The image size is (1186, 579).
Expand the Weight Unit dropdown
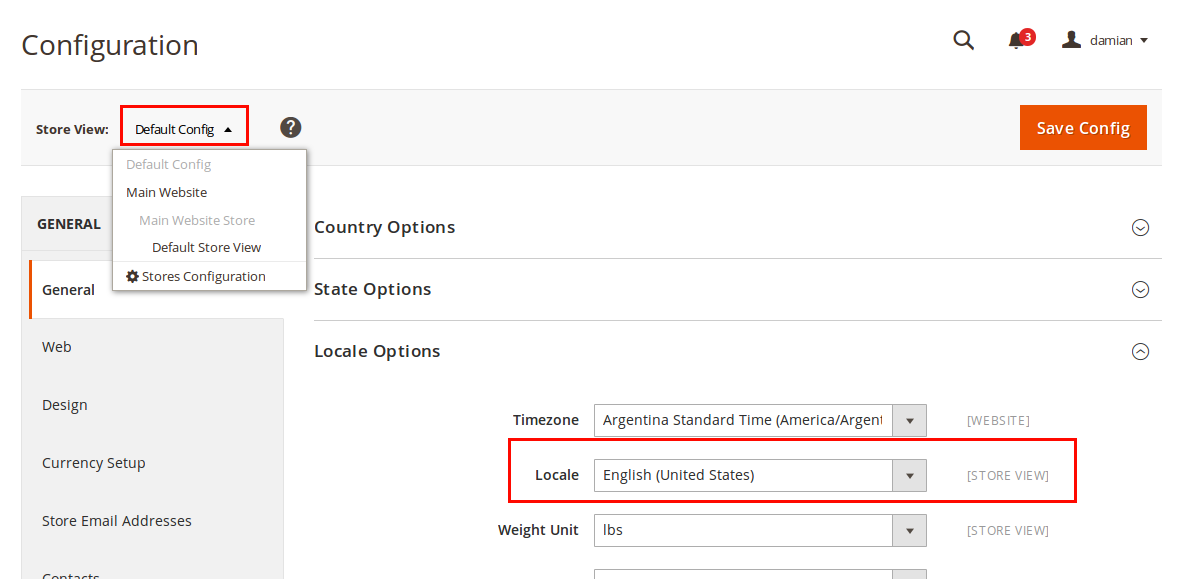click(x=909, y=530)
